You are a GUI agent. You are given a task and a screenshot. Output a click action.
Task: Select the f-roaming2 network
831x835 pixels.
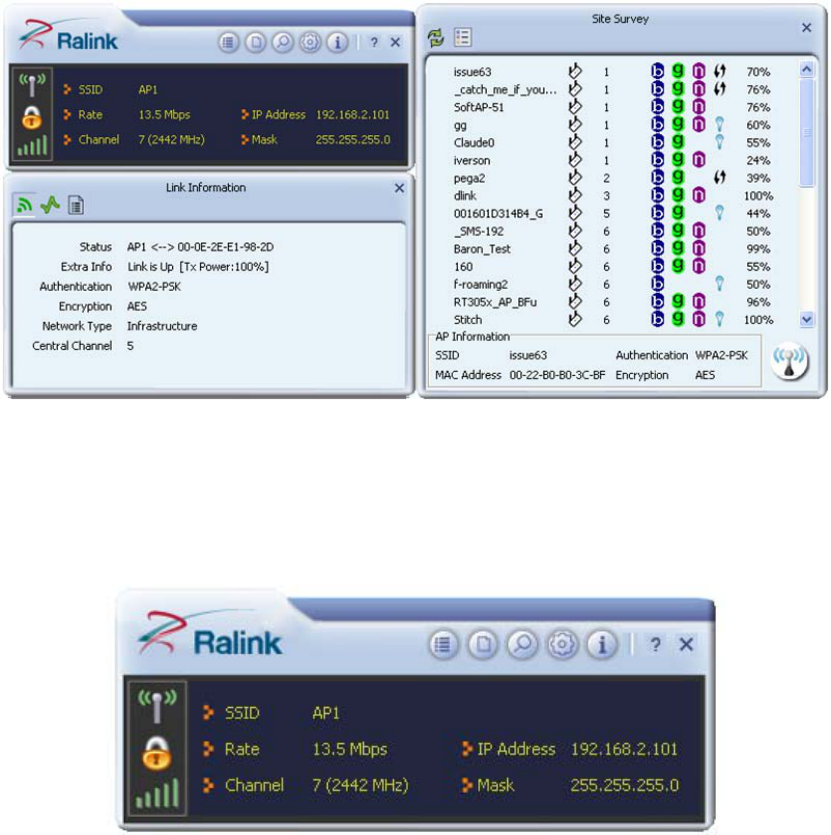[x=612, y=284]
